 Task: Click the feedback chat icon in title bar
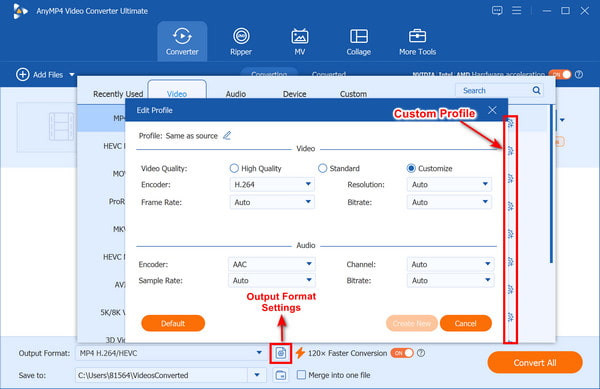[x=497, y=10]
